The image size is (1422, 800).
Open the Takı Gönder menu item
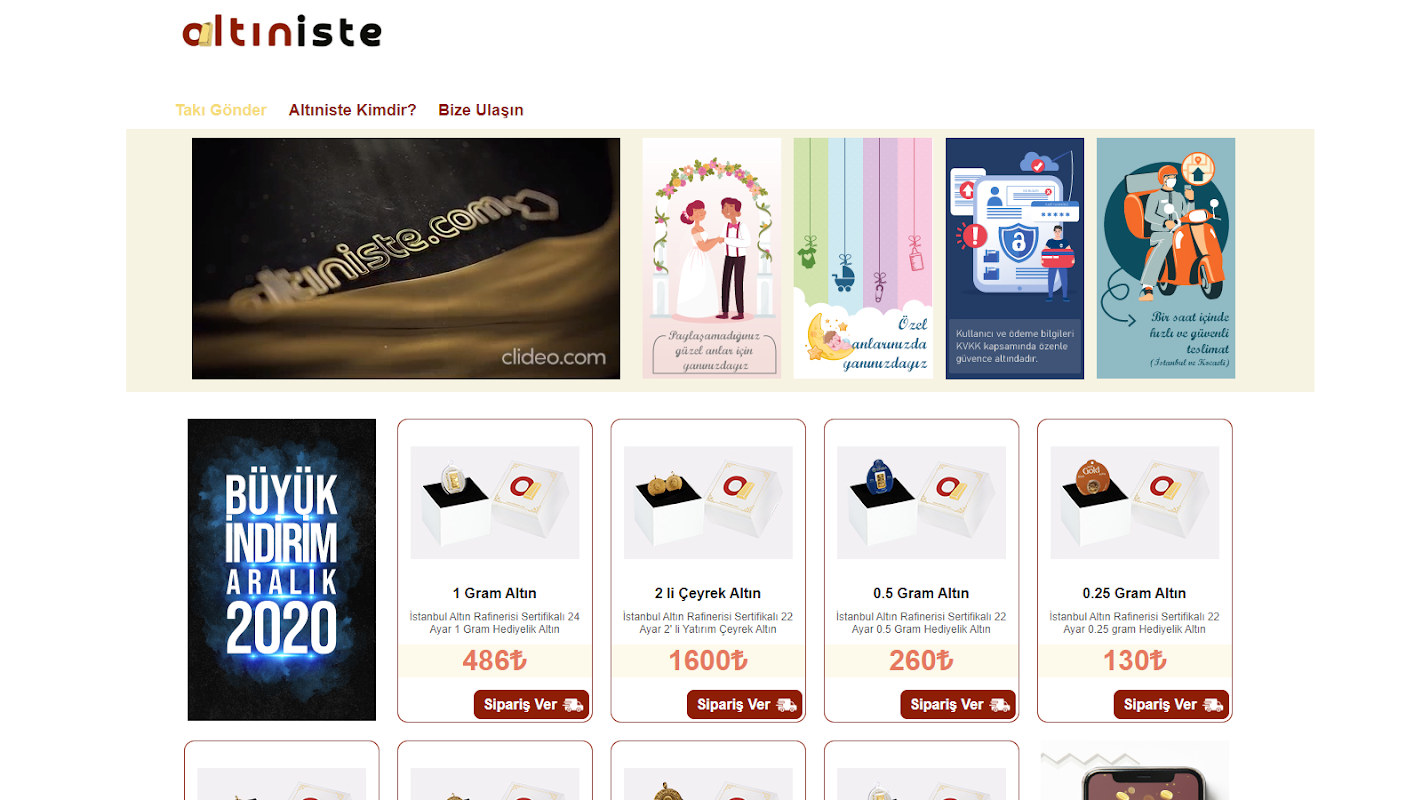(221, 110)
